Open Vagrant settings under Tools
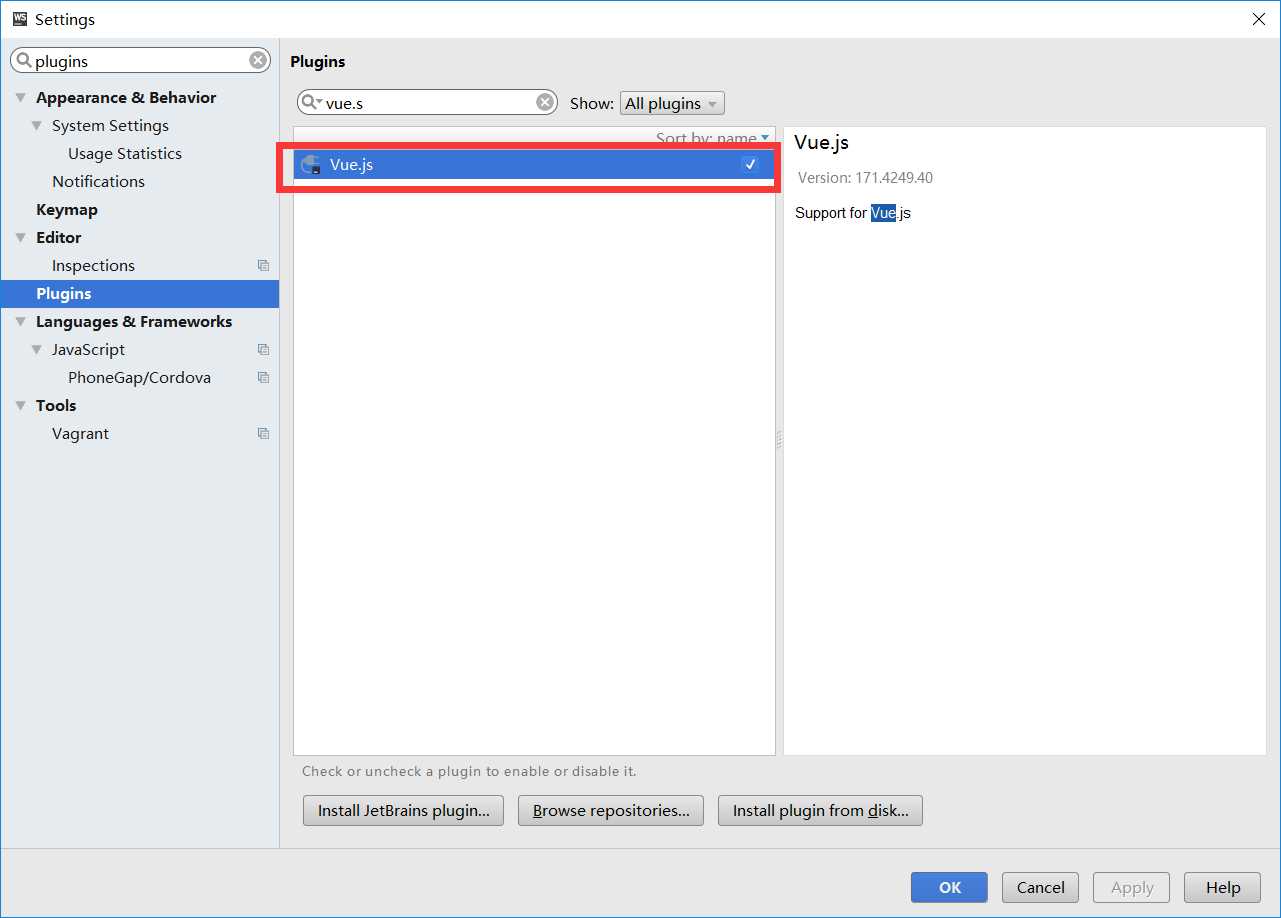The width and height of the screenshot is (1281, 918). [x=80, y=434]
